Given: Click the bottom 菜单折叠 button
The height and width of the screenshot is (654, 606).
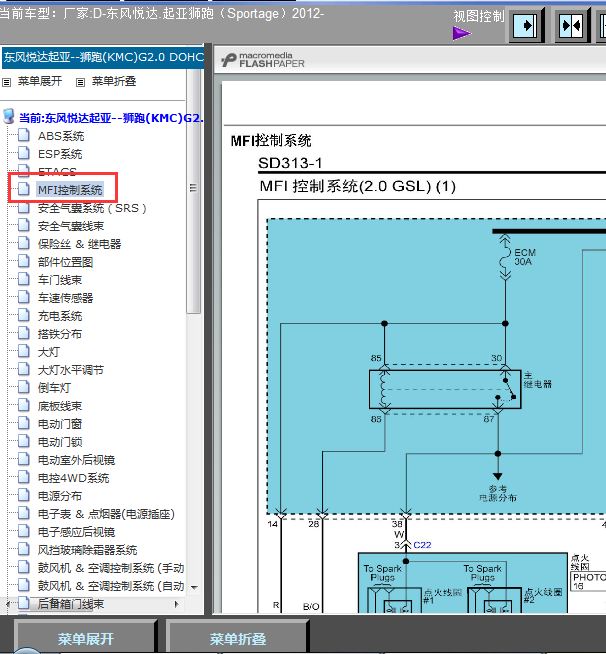Looking at the screenshot, I should (237, 637).
